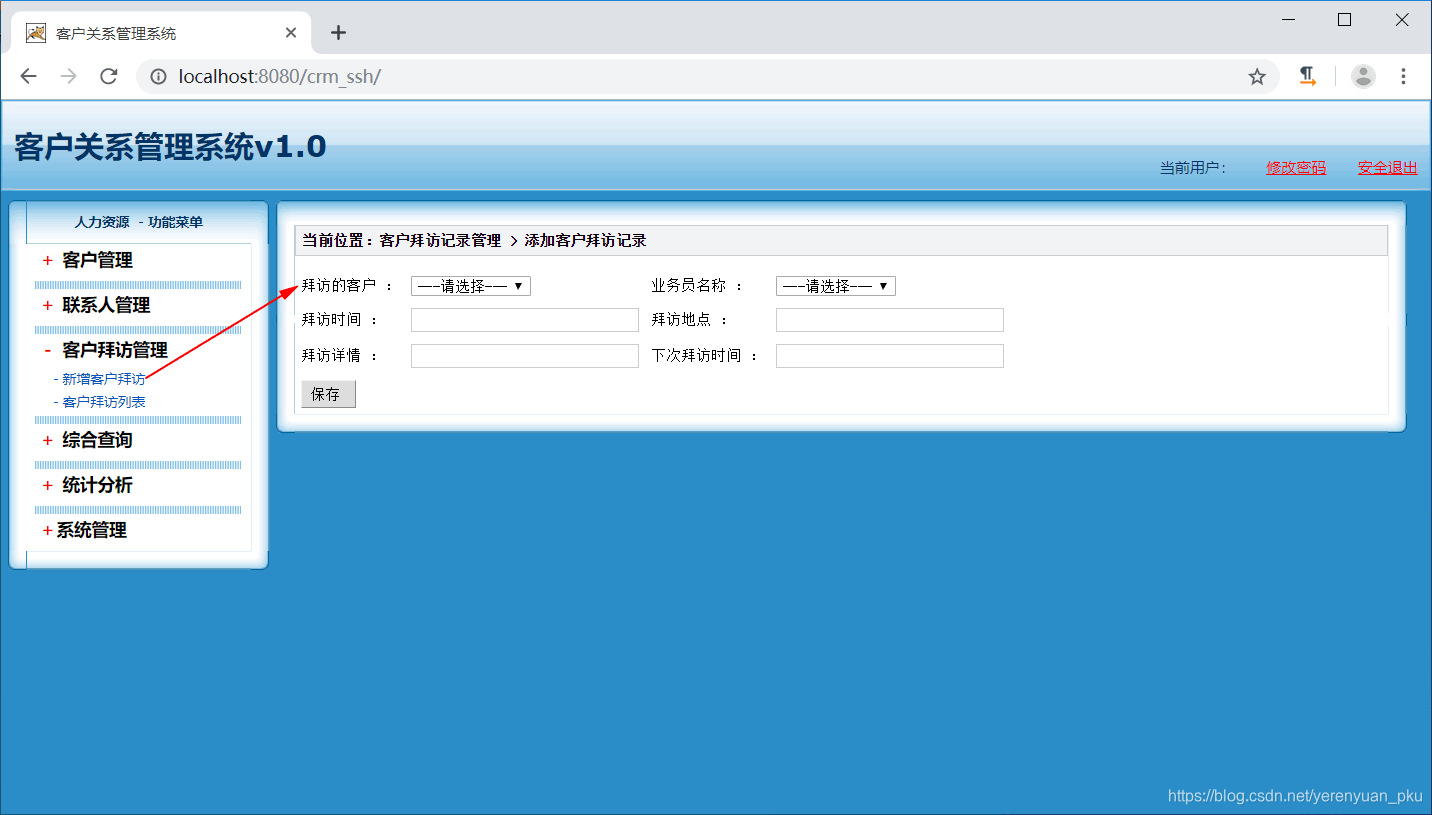This screenshot has height=815, width=1432.
Task: Click the 保存 button
Action: 328,394
